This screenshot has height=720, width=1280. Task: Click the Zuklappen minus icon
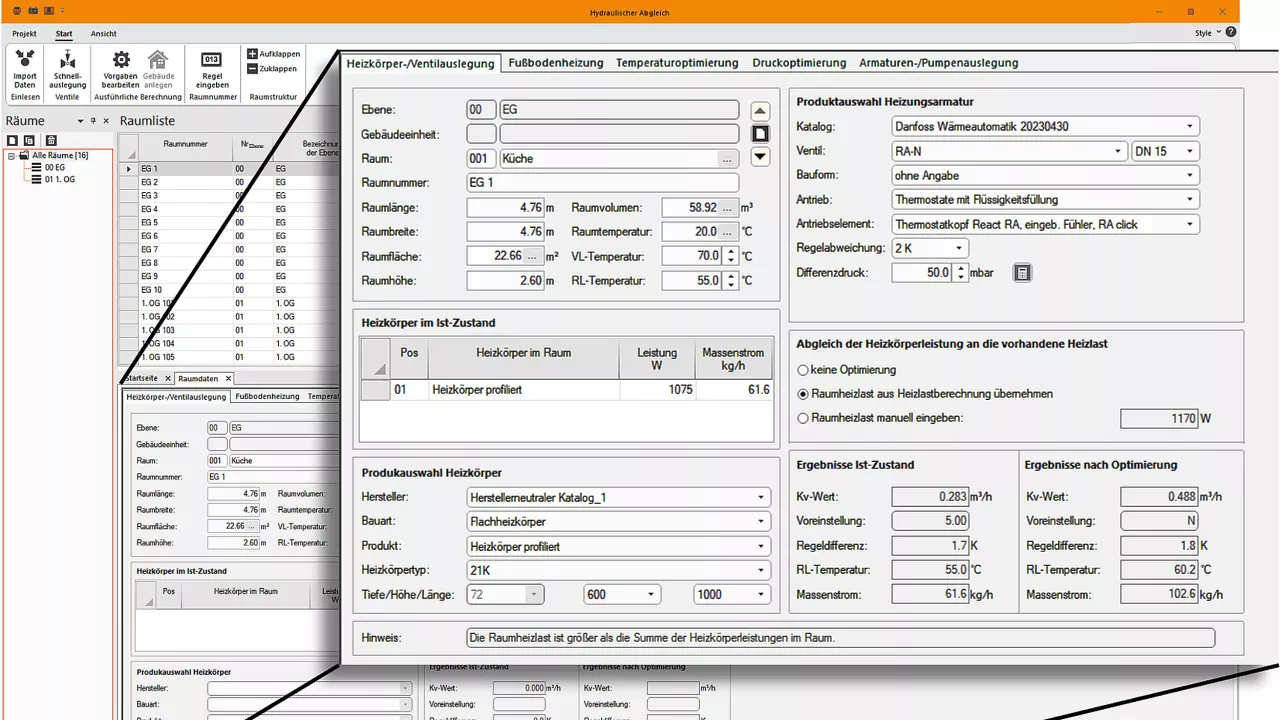(253, 69)
